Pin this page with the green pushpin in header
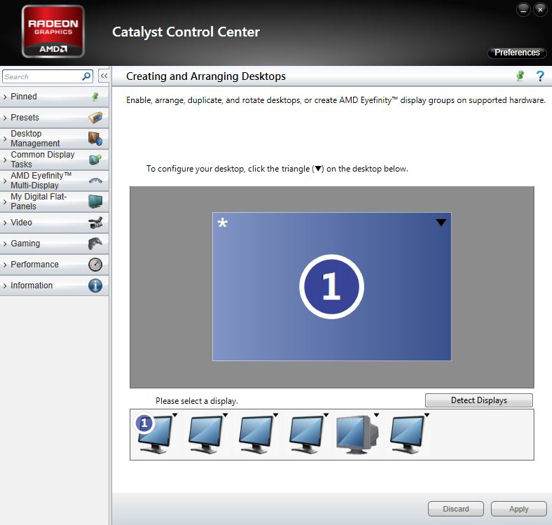552x525 pixels. 520,75
